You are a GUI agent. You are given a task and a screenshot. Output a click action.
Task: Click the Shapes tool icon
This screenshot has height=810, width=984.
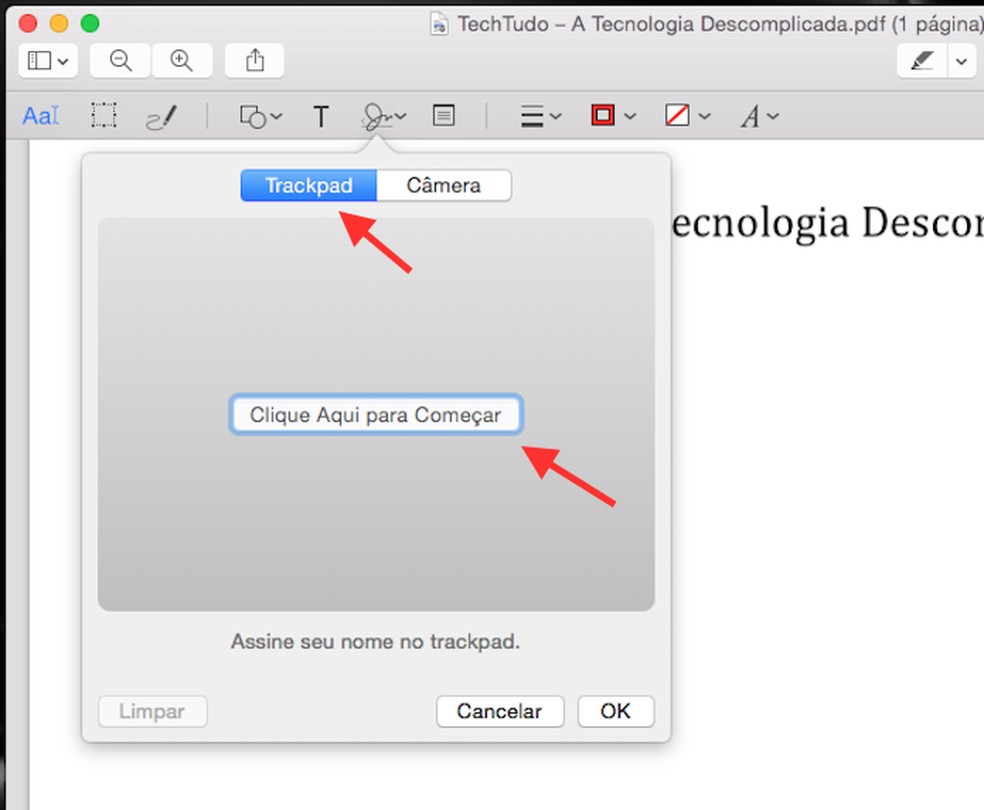tap(253, 117)
